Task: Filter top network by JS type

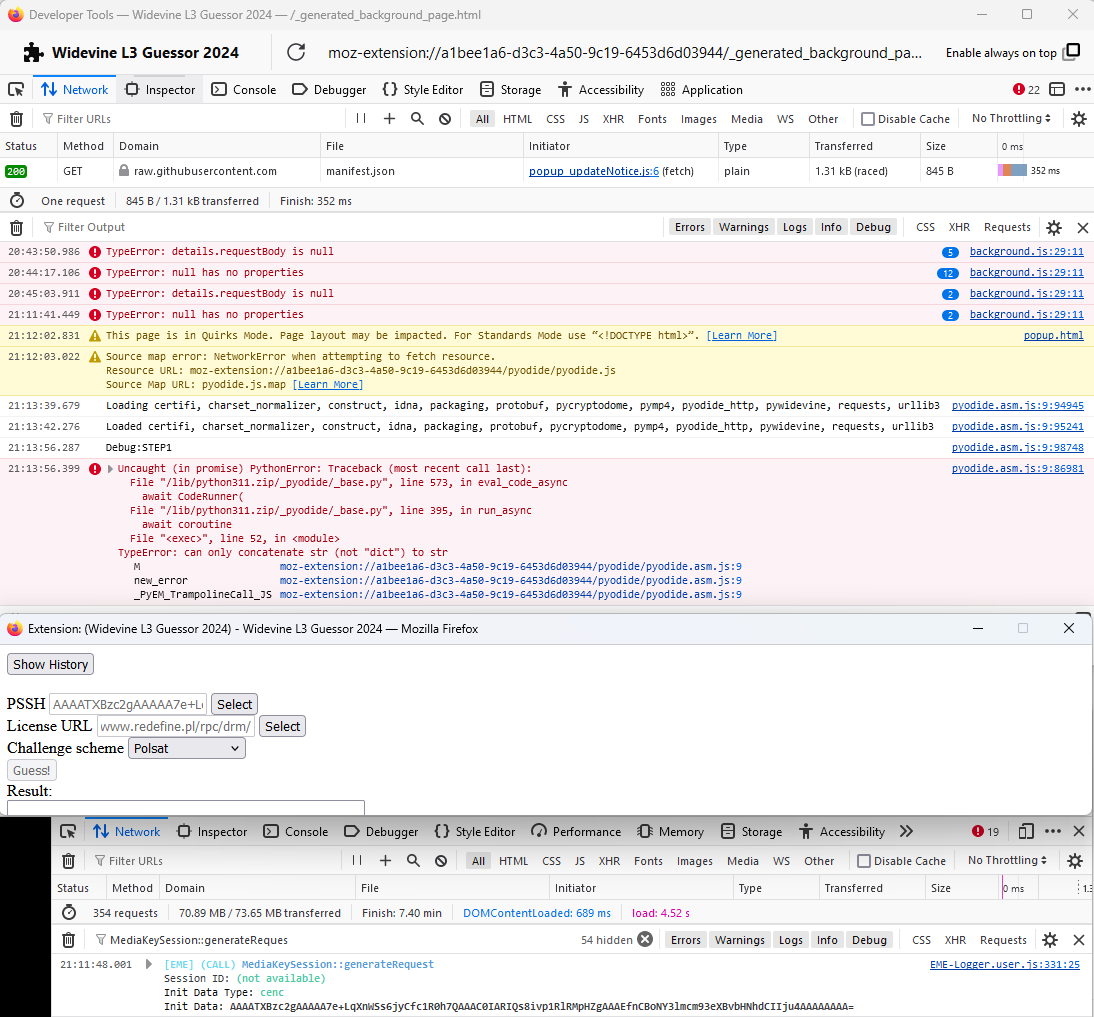Action: point(583,119)
